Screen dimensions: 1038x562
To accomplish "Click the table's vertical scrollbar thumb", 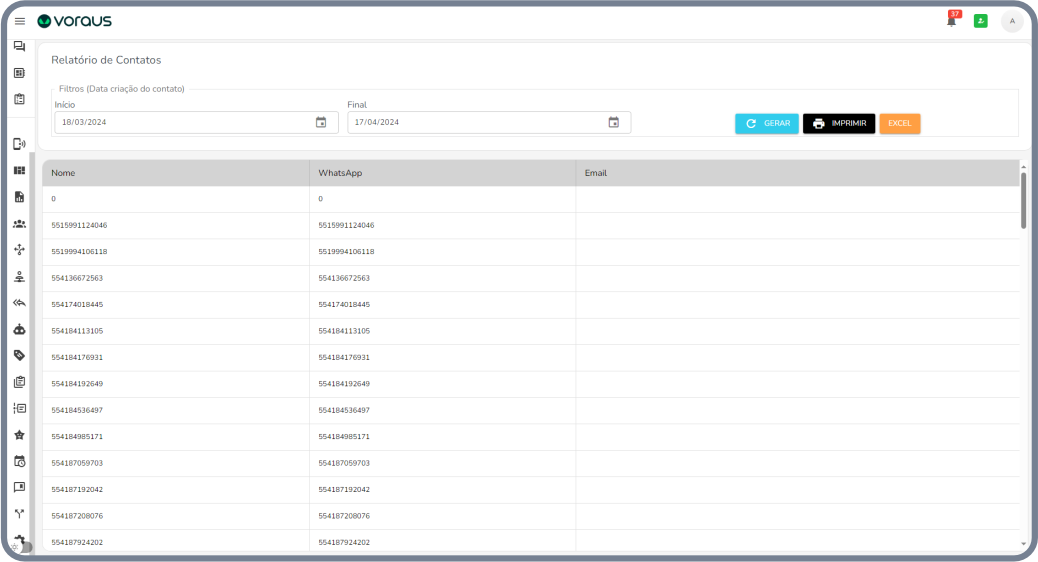I will coord(1023,200).
